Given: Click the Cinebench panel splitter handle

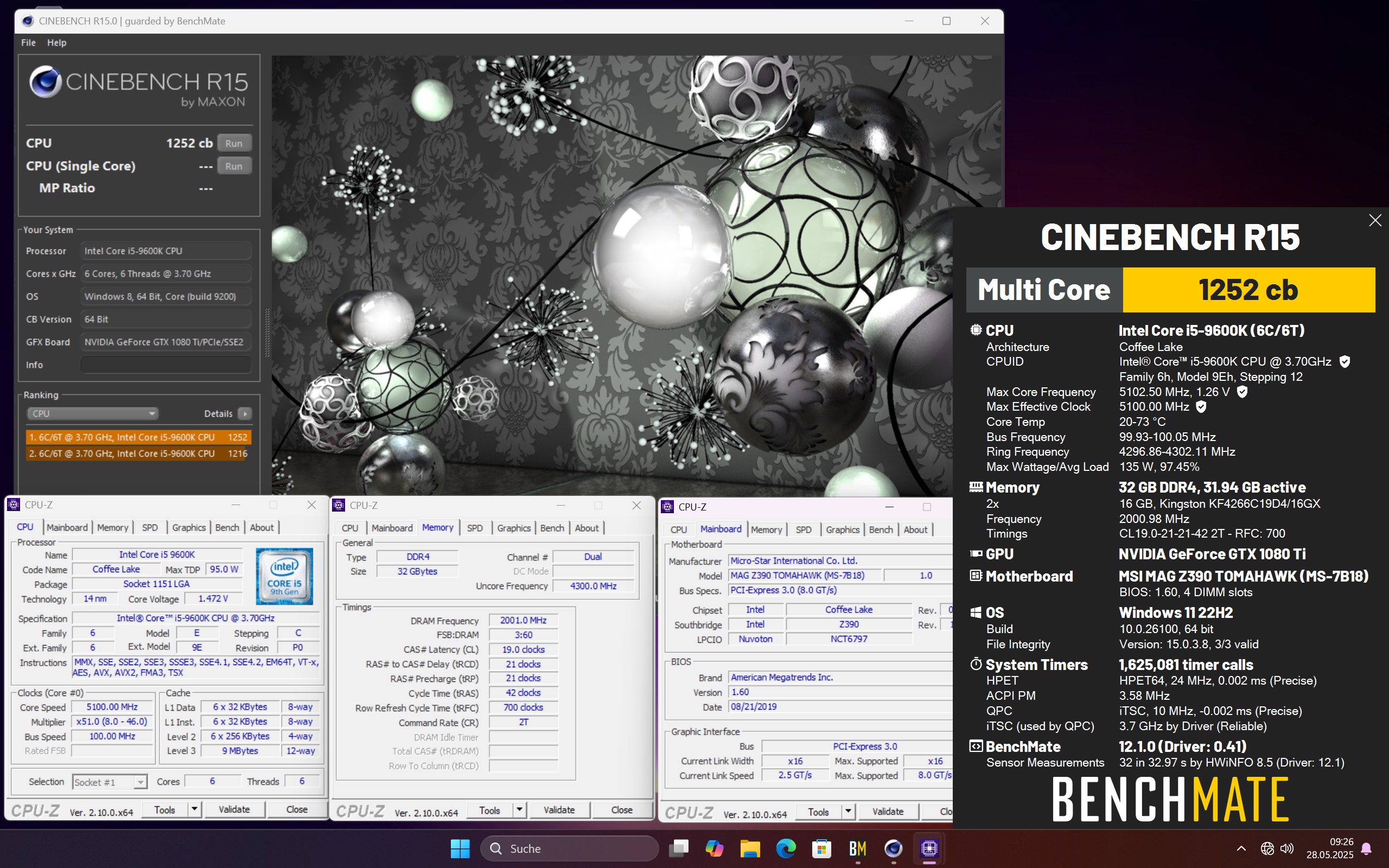Looking at the screenshot, I should pyautogui.click(x=267, y=333).
